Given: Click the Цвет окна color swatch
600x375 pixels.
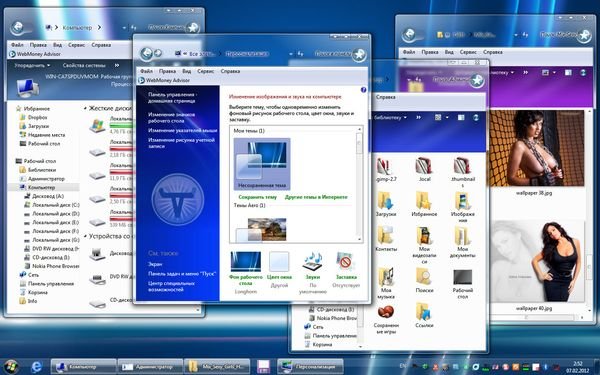Looking at the screenshot, I should tap(279, 262).
